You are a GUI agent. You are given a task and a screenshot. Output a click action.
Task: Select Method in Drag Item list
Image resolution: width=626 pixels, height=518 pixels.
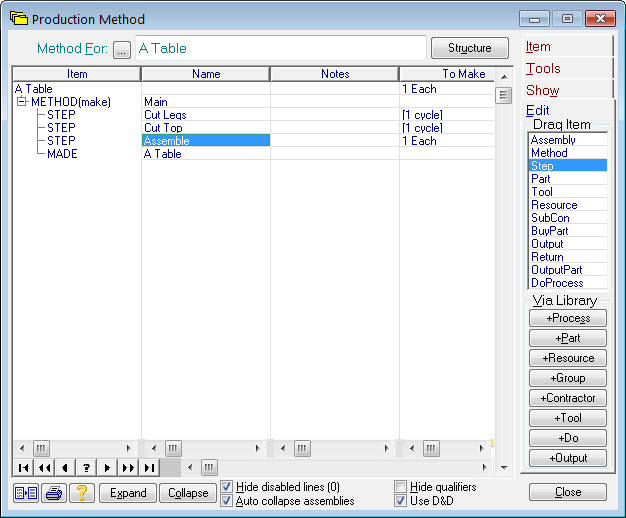click(x=568, y=153)
